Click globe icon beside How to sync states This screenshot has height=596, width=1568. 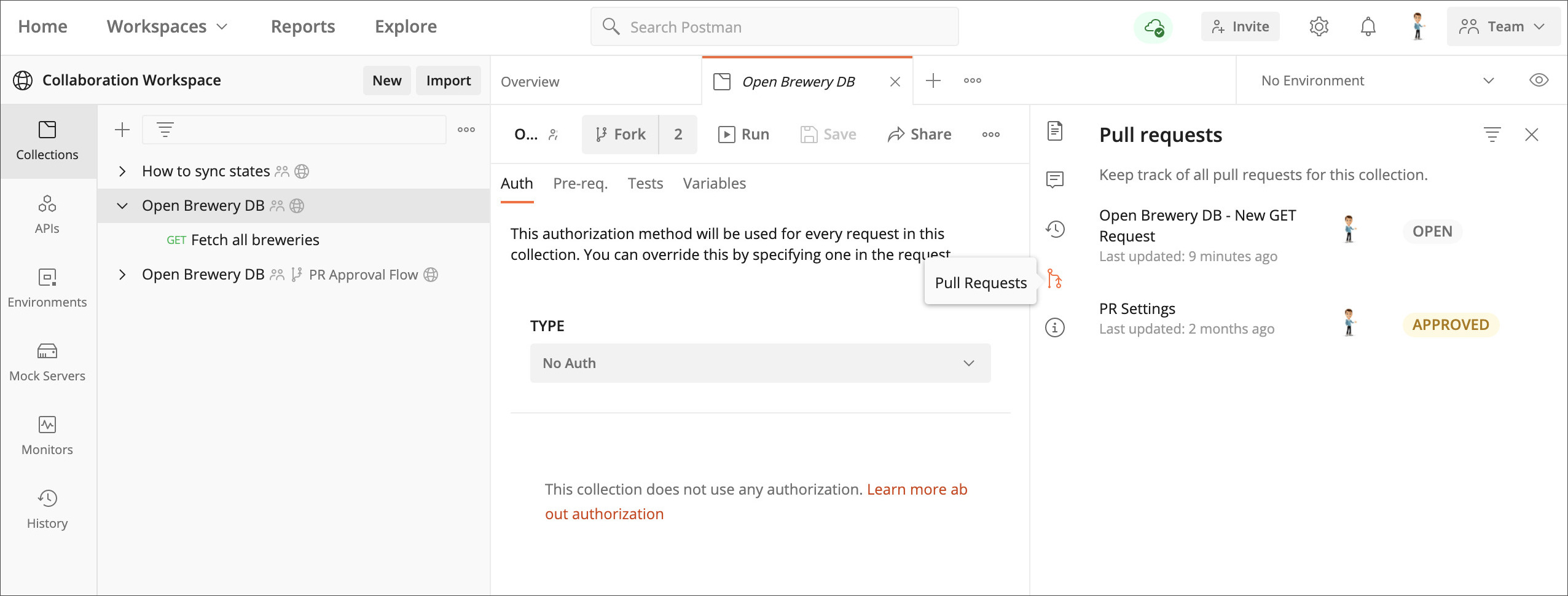point(302,171)
